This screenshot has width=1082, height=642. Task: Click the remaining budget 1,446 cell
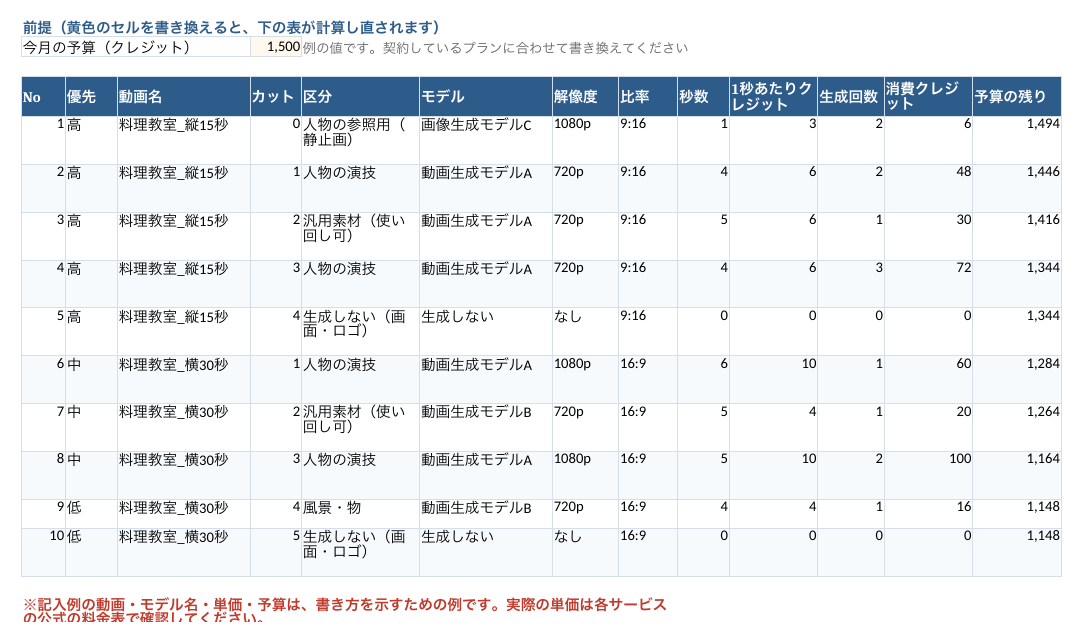pos(1016,188)
